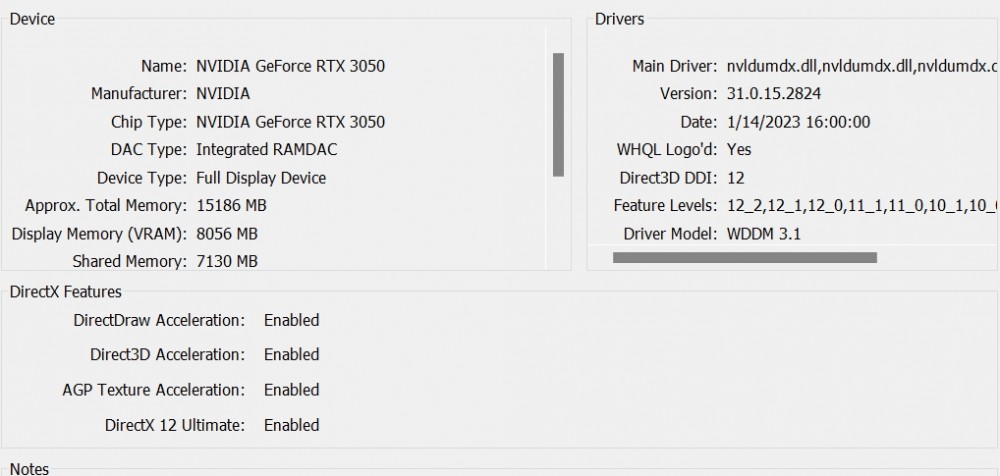This screenshot has height=476, width=1000.
Task: Select the Direct3D DDI value 12
Action: pyautogui.click(x=735, y=178)
